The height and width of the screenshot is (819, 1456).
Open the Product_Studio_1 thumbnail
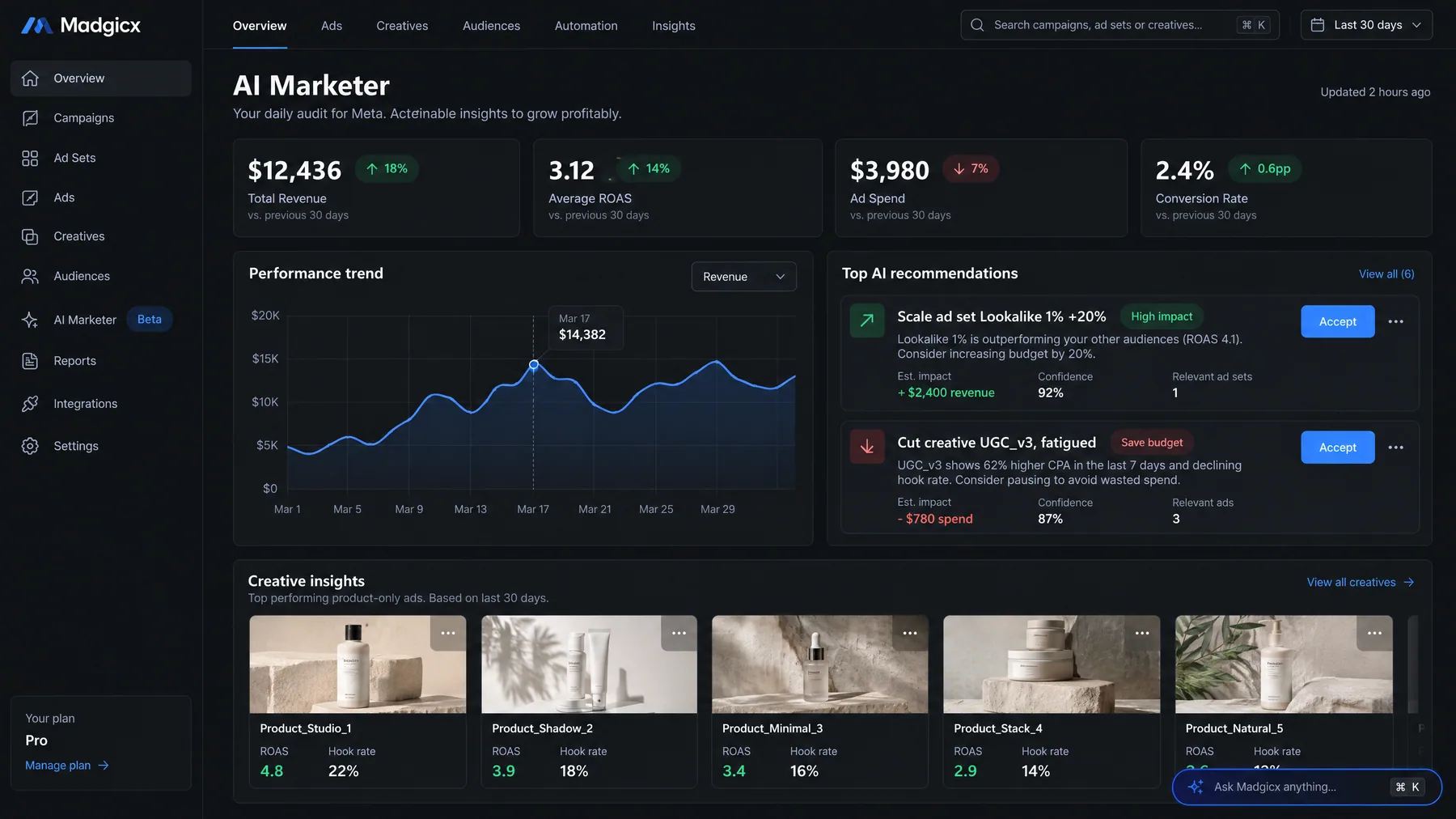click(358, 664)
